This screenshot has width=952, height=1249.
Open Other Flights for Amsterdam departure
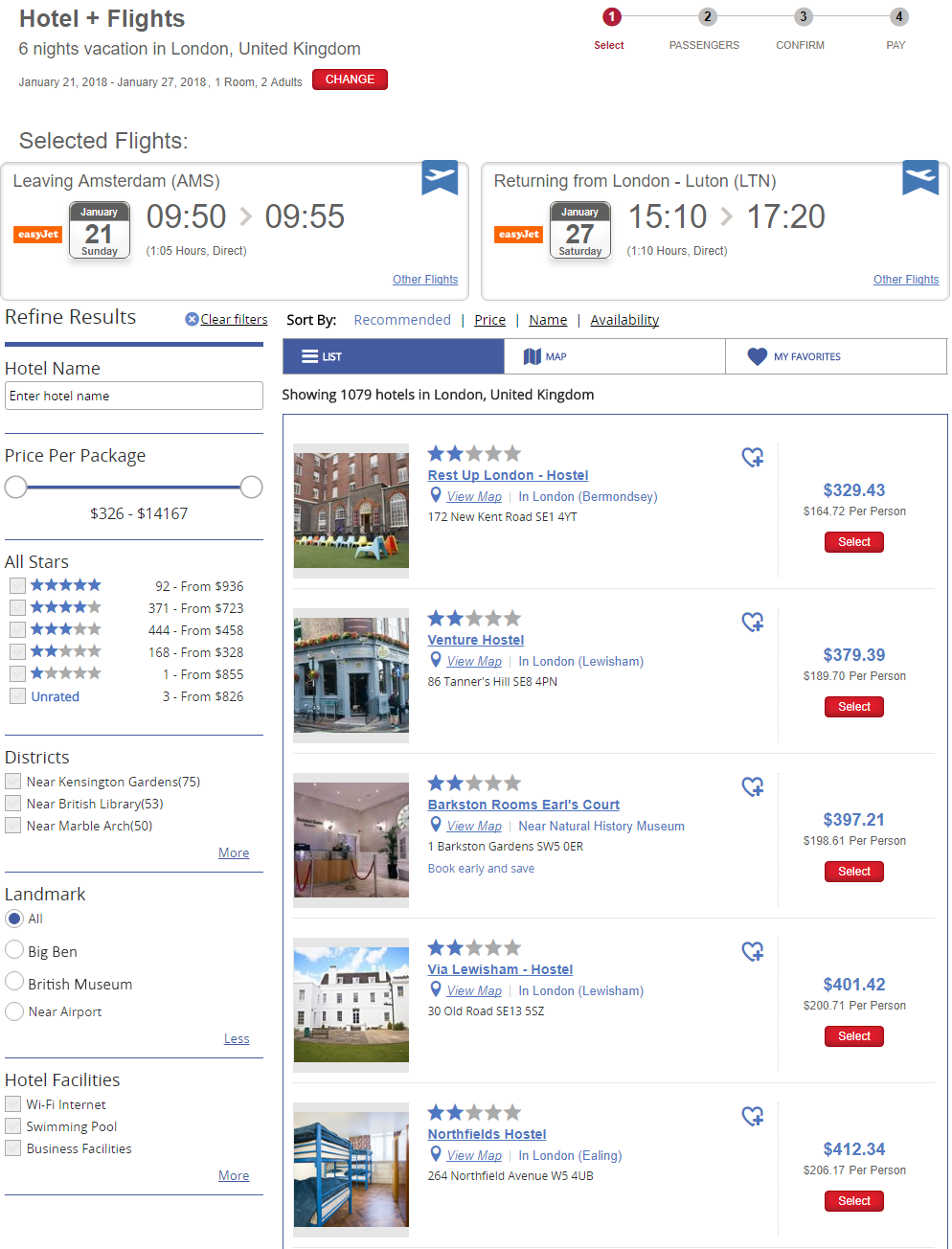[x=425, y=280]
